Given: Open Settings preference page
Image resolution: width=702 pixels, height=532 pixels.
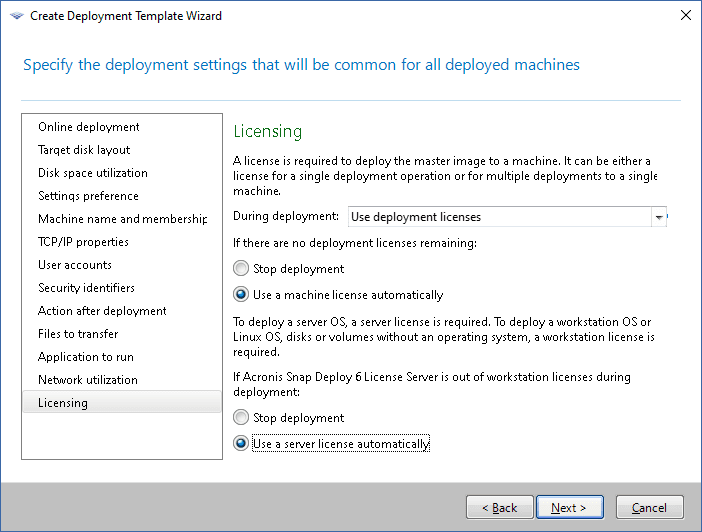Looking at the screenshot, I should pos(88,196).
